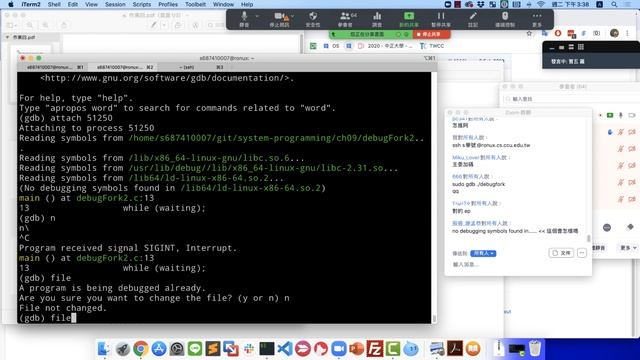Open Wi-Fi status in menu bar
640x360 pixels.
pos(541,4)
